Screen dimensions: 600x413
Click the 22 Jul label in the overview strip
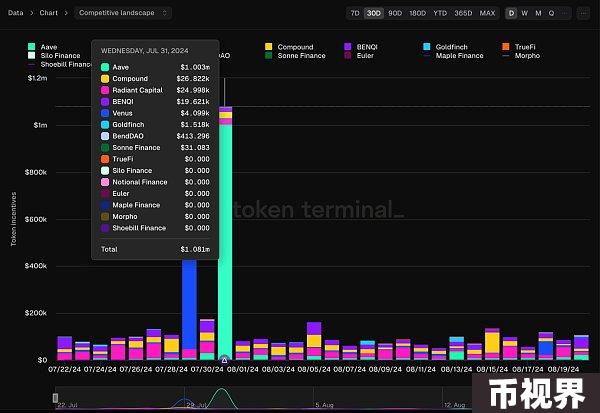[x=68, y=405]
